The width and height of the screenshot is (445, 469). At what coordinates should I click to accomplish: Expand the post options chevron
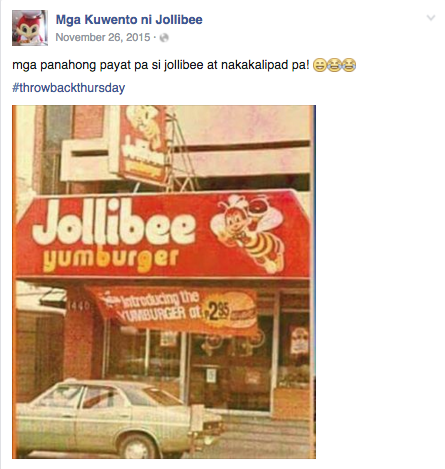[x=431, y=18]
